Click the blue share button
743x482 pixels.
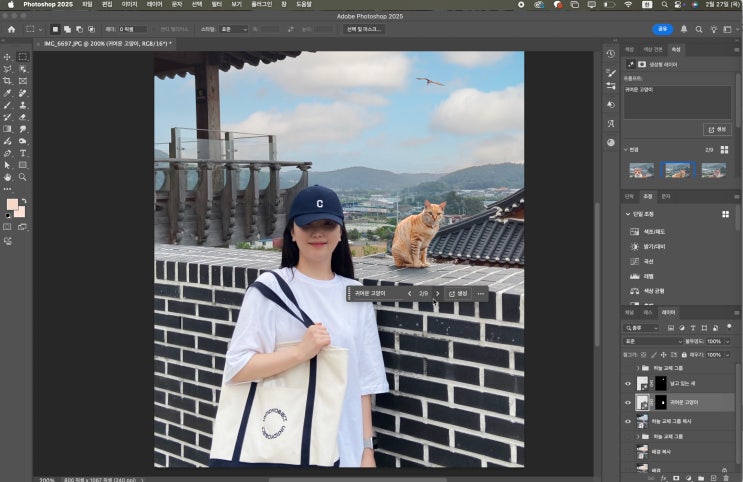(x=662, y=29)
